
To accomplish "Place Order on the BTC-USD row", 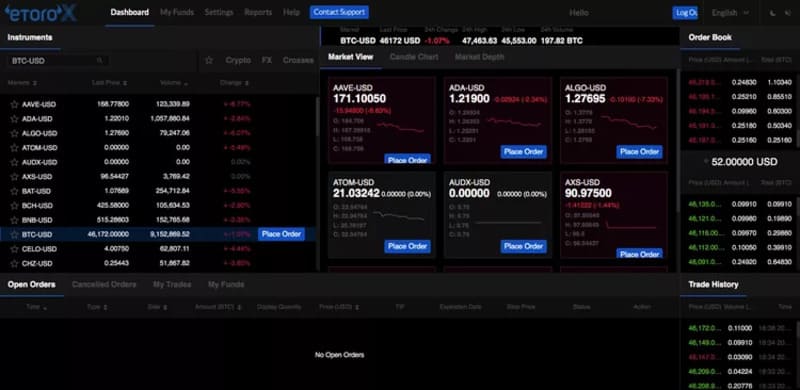I will click(281, 234).
